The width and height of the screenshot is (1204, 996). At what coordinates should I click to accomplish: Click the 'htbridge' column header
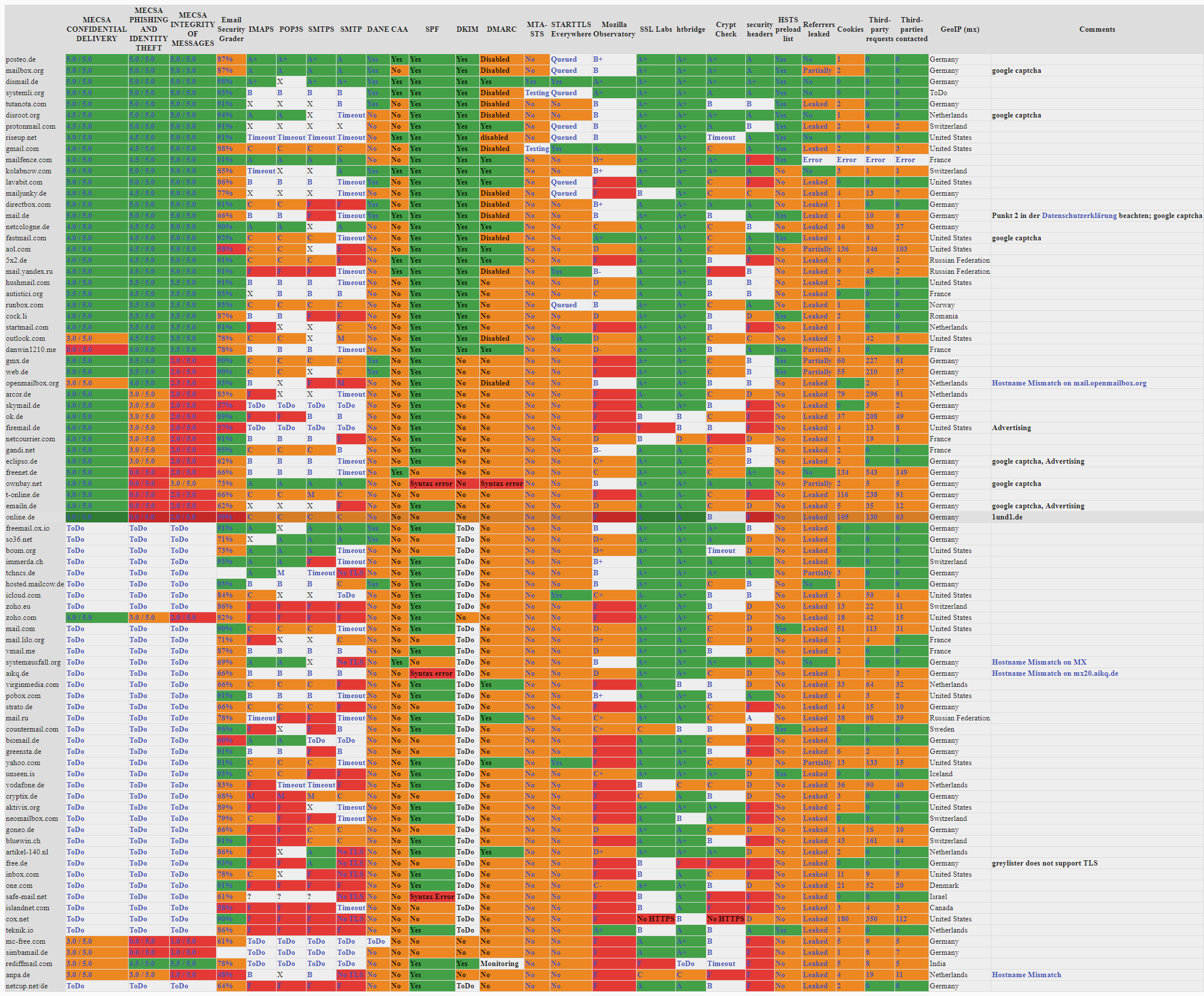(691, 29)
